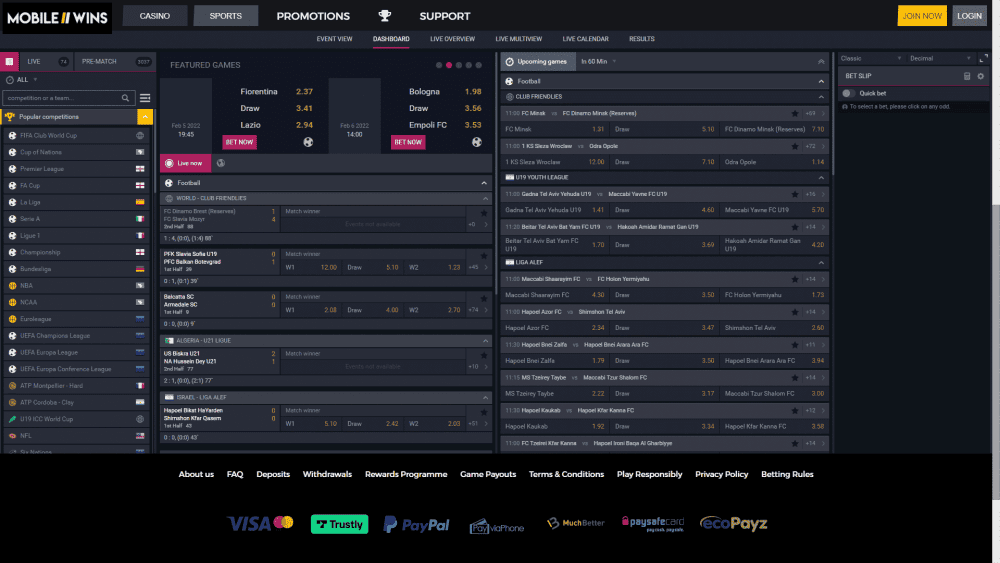The image size is (1000, 563).
Task: Star the Hapoel Kaukab match
Action: [x=795, y=411]
